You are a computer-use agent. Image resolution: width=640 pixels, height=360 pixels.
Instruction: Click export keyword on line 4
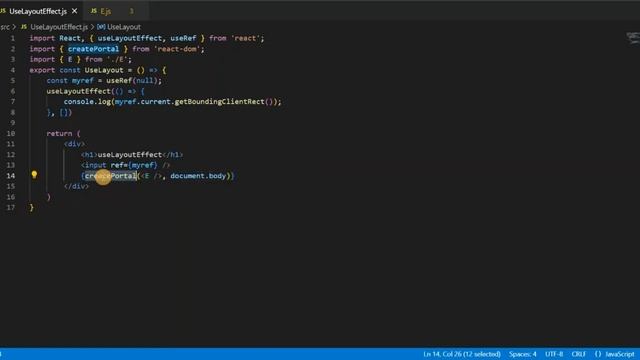[x=42, y=70]
